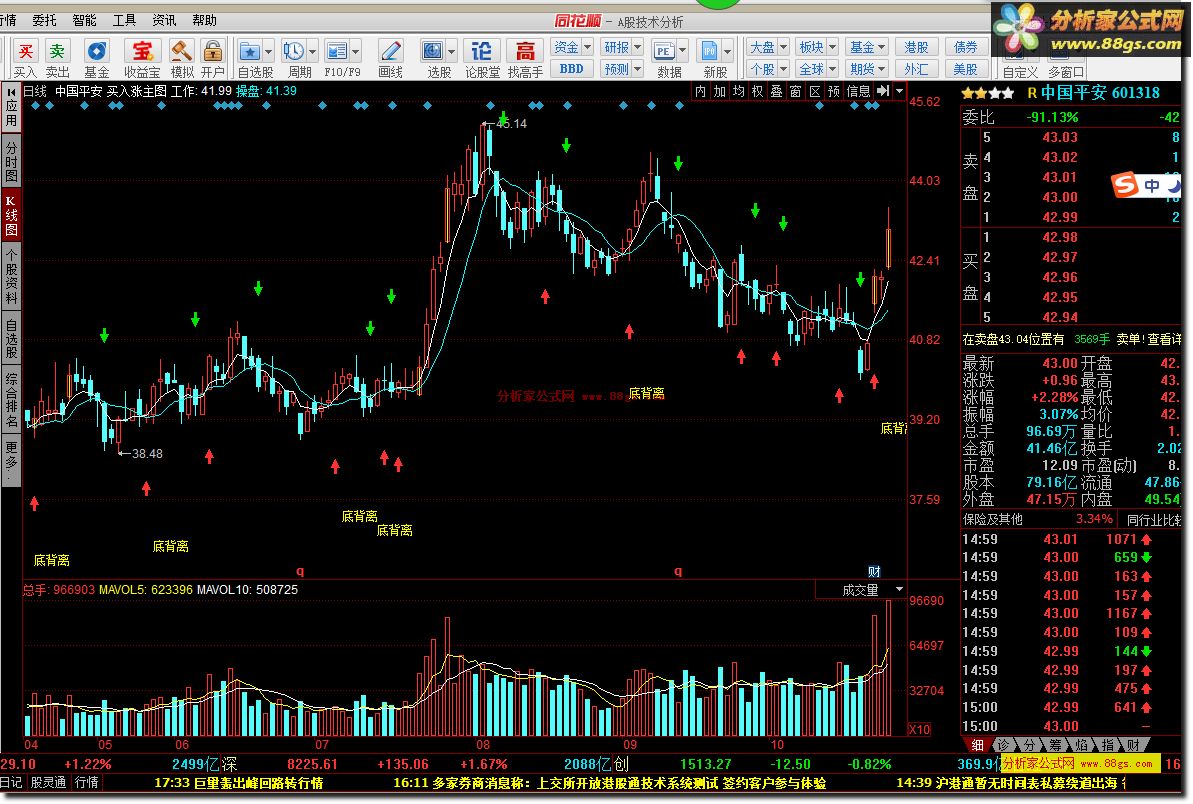Viewport: 1193px width, 804px height.
Task: Open the 收益宝 toolbar icon
Action: pyautogui.click(x=142, y=52)
